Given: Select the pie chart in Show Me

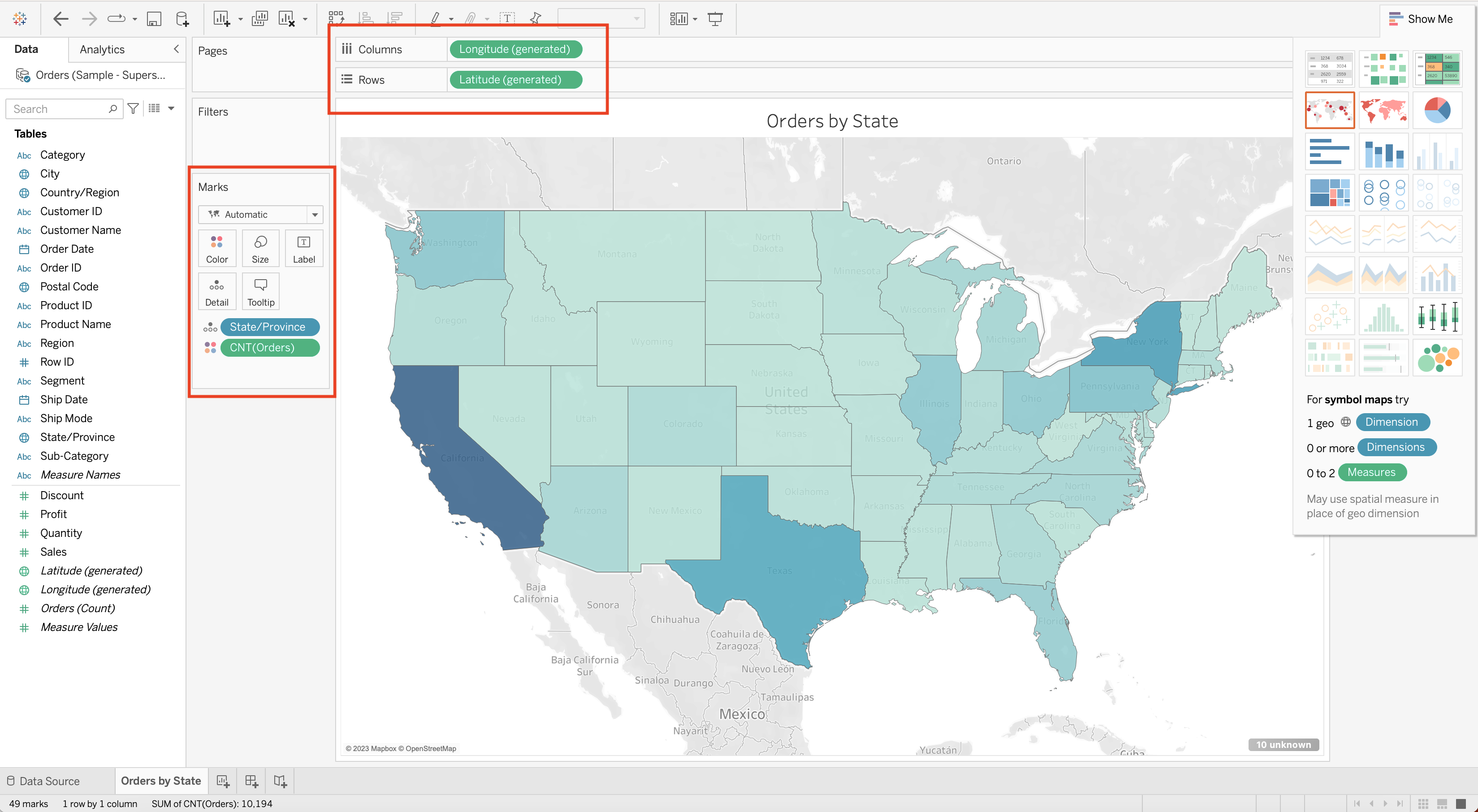Looking at the screenshot, I should pos(1438,110).
